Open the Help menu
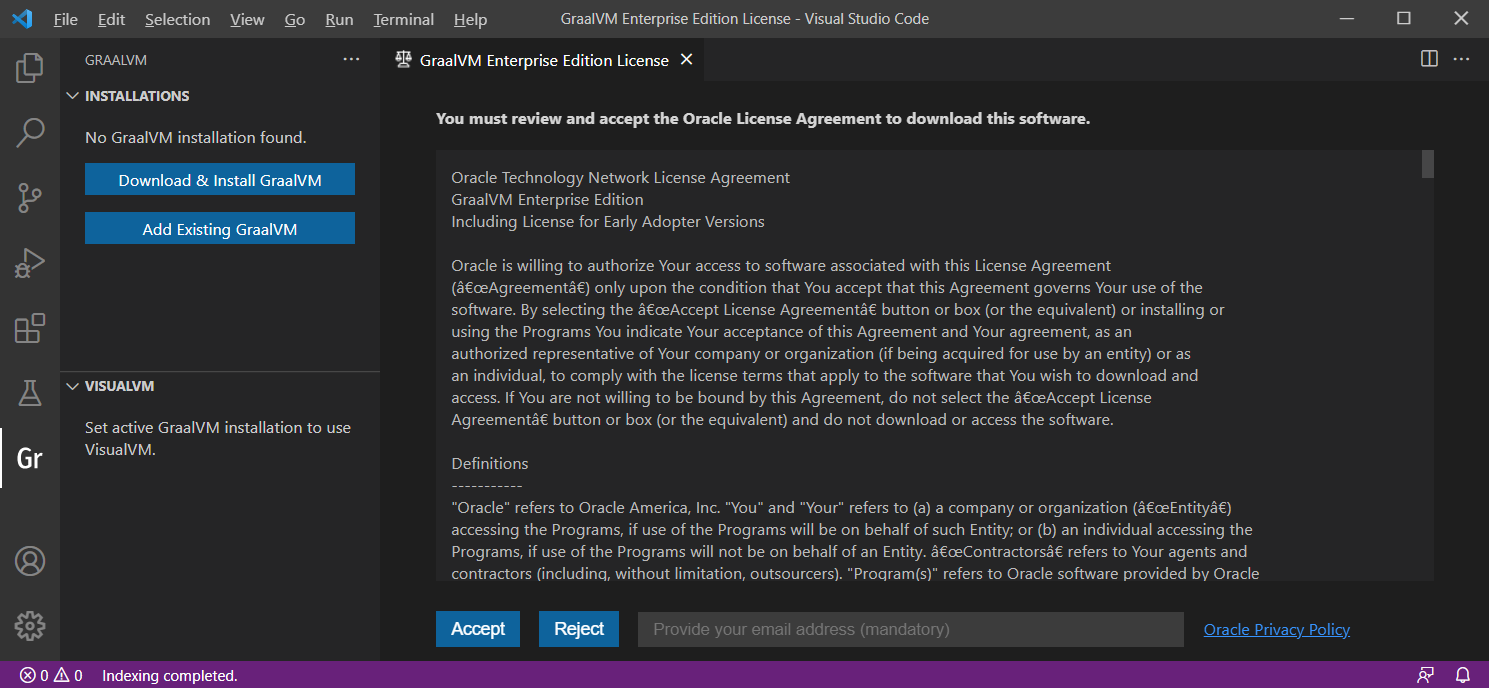This screenshot has width=1489, height=688. (x=470, y=19)
